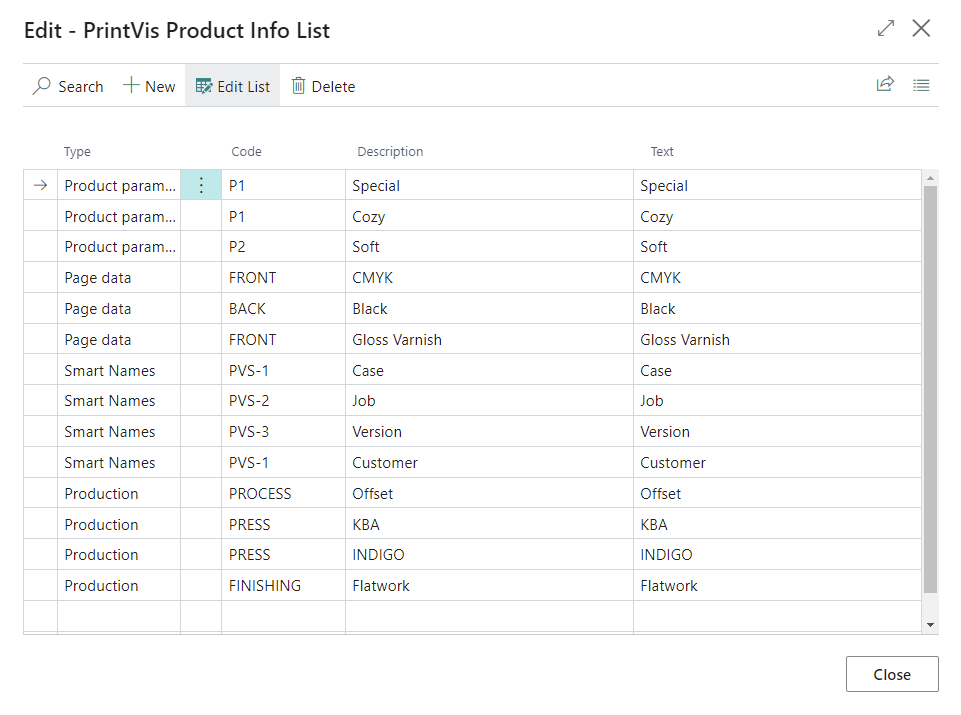961x715 pixels.
Task: Click the Code column header
Action: (x=246, y=152)
